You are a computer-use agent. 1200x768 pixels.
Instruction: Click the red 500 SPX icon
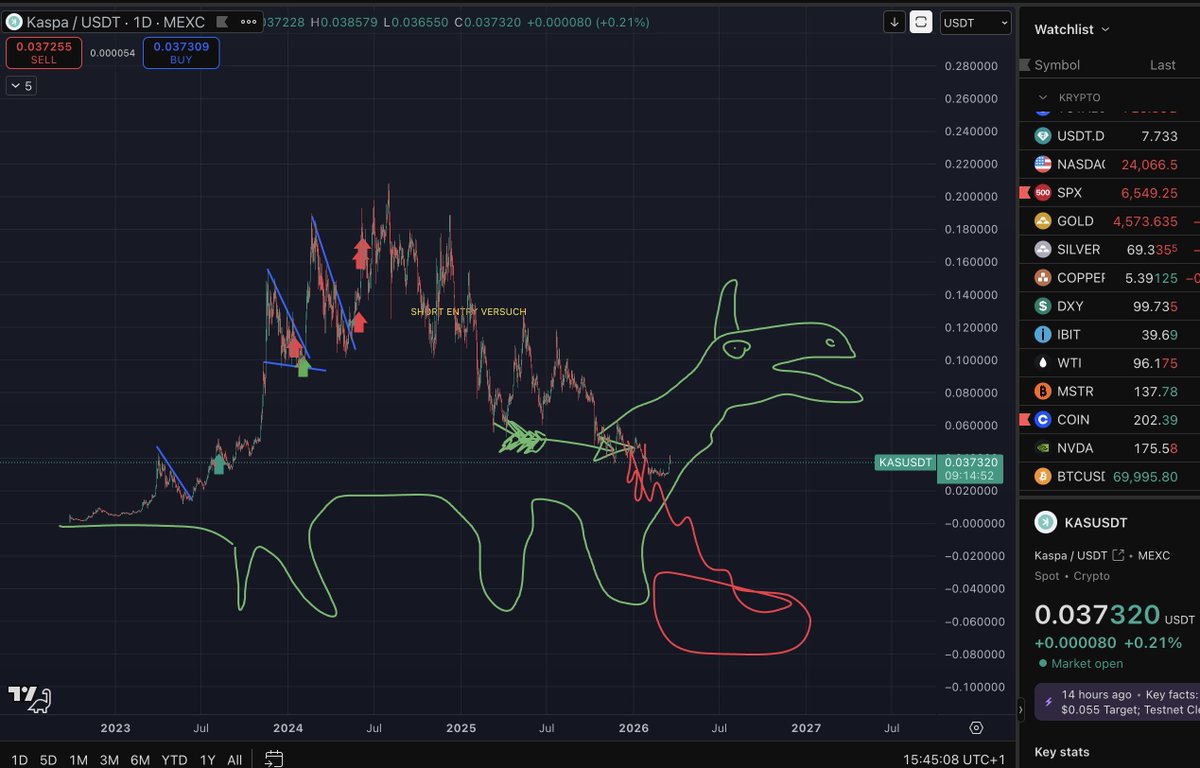(1043, 192)
